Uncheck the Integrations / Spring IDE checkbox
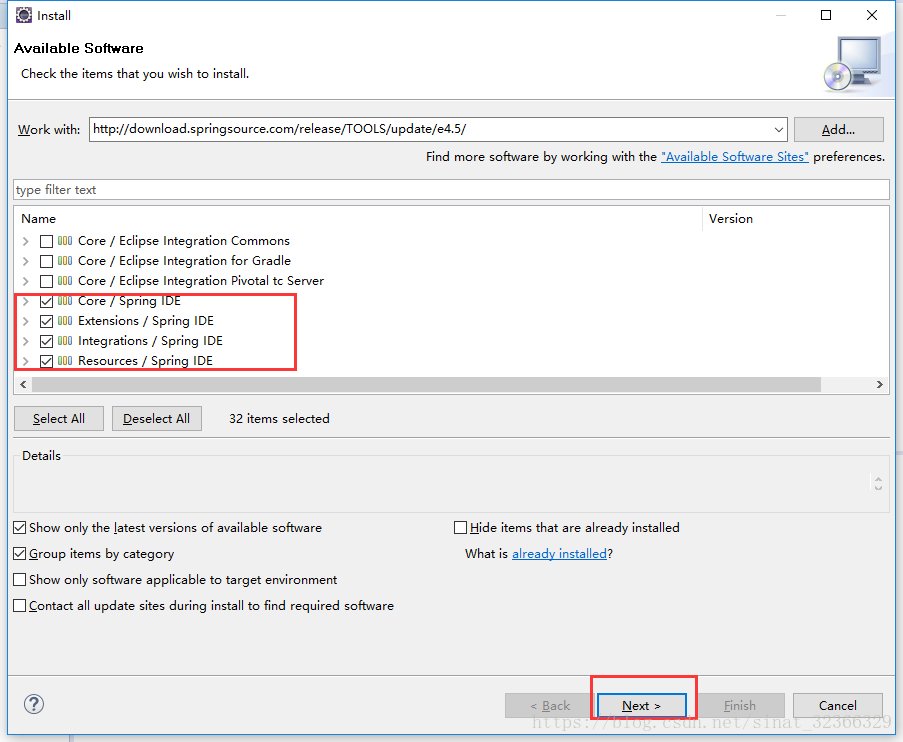The height and width of the screenshot is (742, 903). tap(47, 342)
